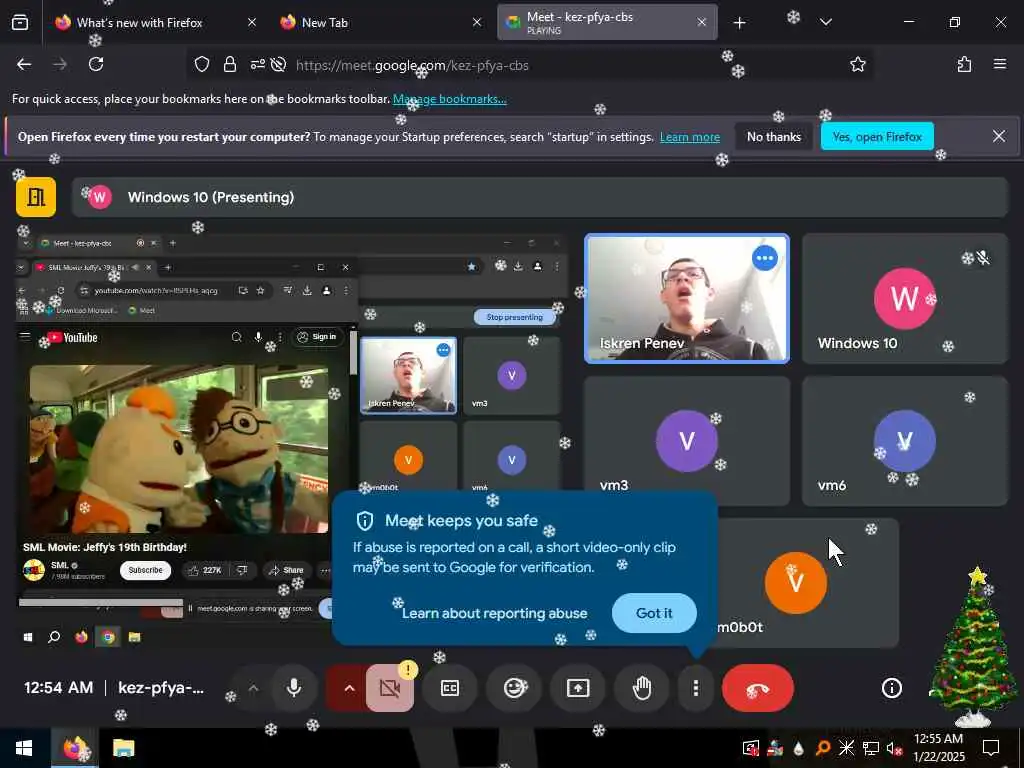Dismiss the startup notification banner
The height and width of the screenshot is (768, 1024).
pyautogui.click(x=999, y=136)
